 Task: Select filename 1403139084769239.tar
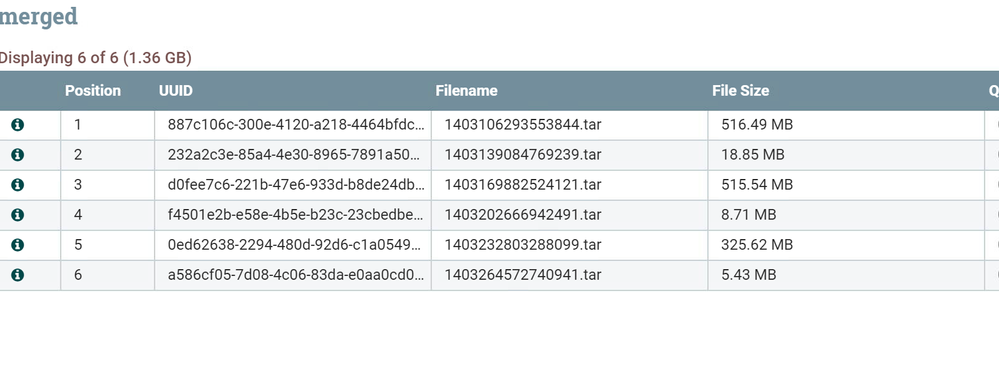click(x=523, y=155)
